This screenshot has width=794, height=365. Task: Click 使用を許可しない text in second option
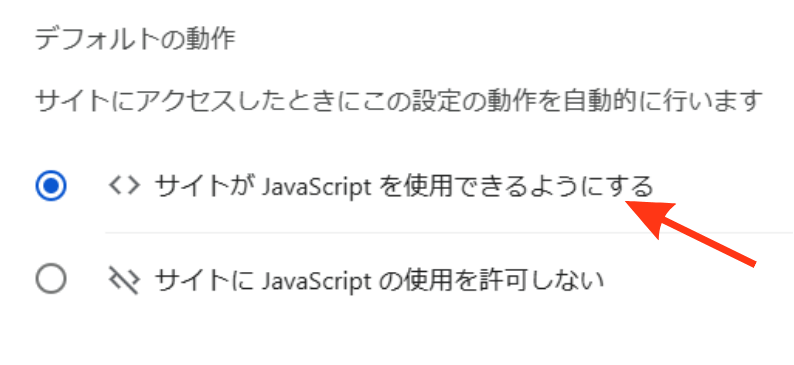[503, 279]
